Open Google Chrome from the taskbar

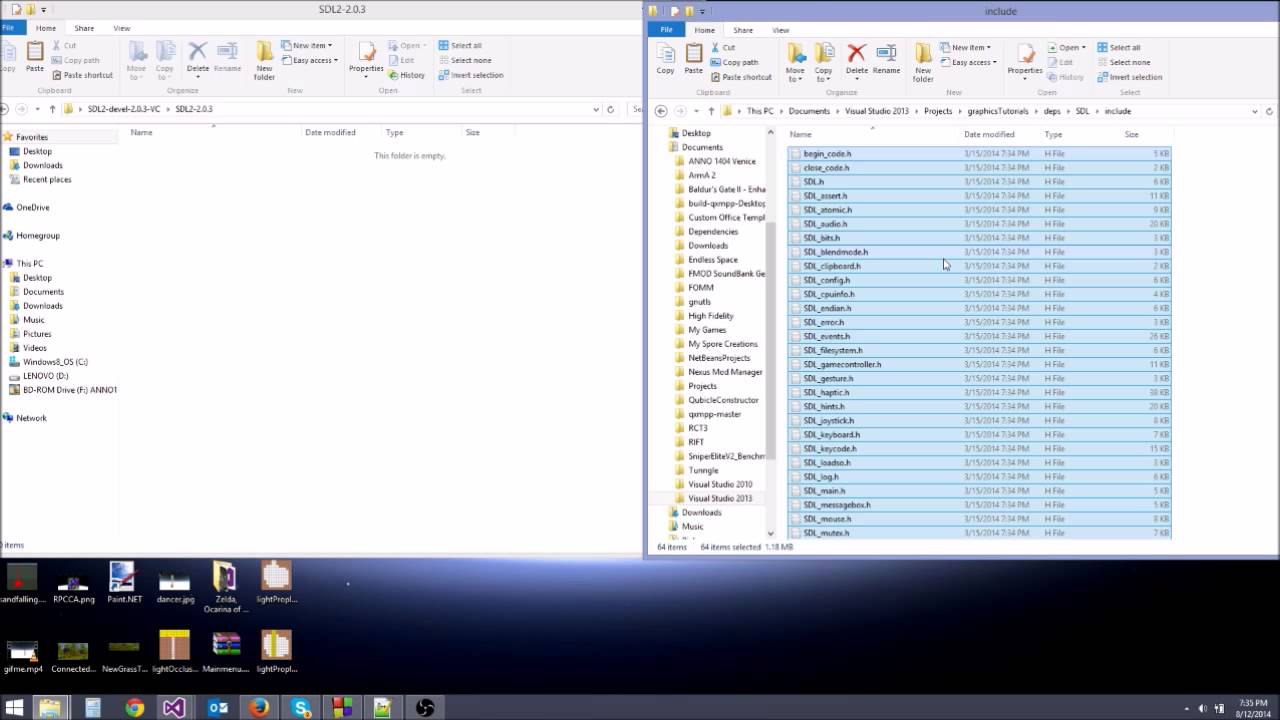(x=134, y=708)
